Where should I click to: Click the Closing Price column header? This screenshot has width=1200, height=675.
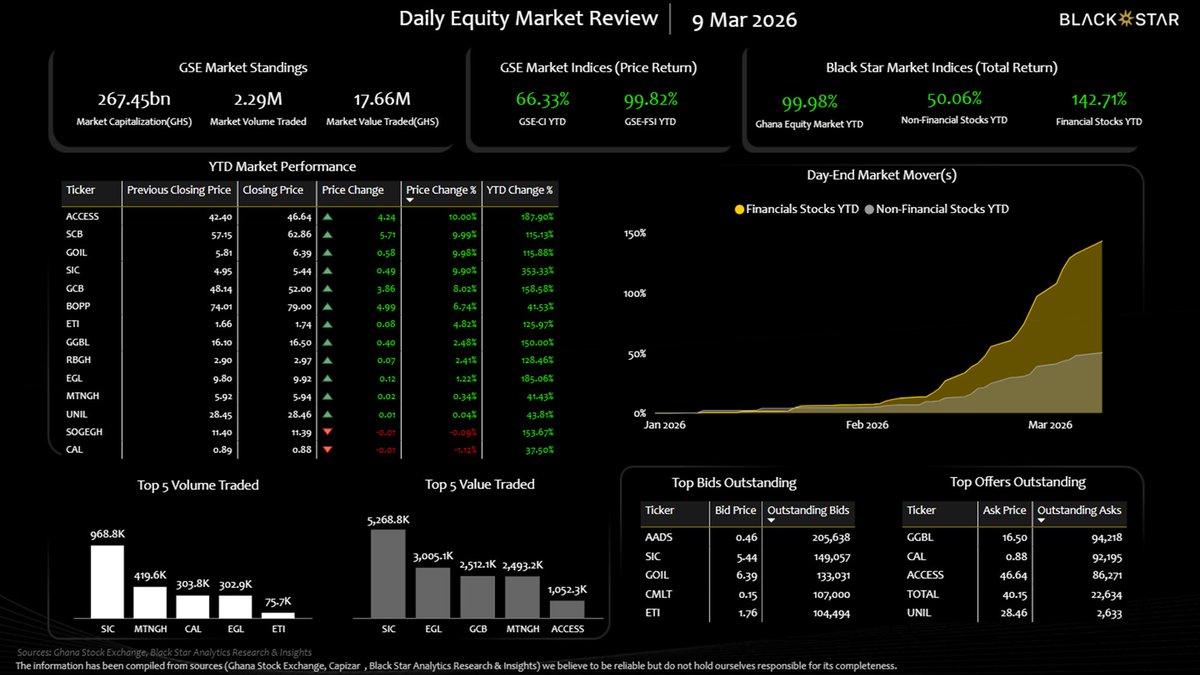273,190
